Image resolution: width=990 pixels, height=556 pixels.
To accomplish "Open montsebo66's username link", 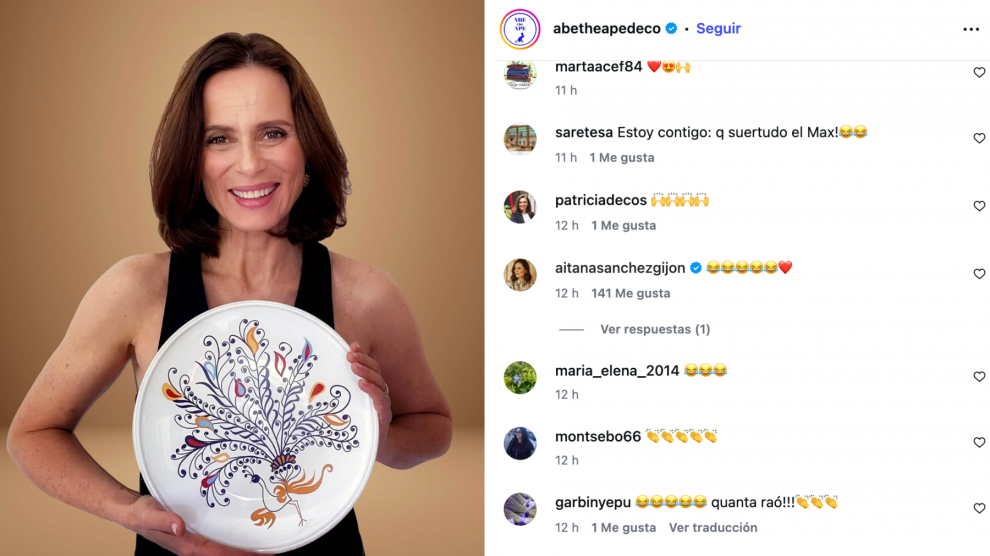I will coord(597,437).
